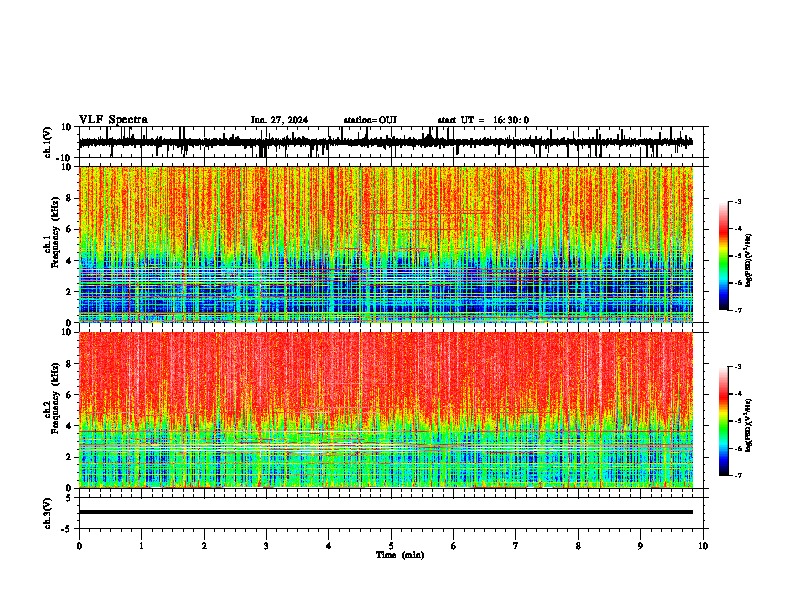
Task: Click the ch.1 colorbar log(PSD) label
Action: (x=749, y=260)
